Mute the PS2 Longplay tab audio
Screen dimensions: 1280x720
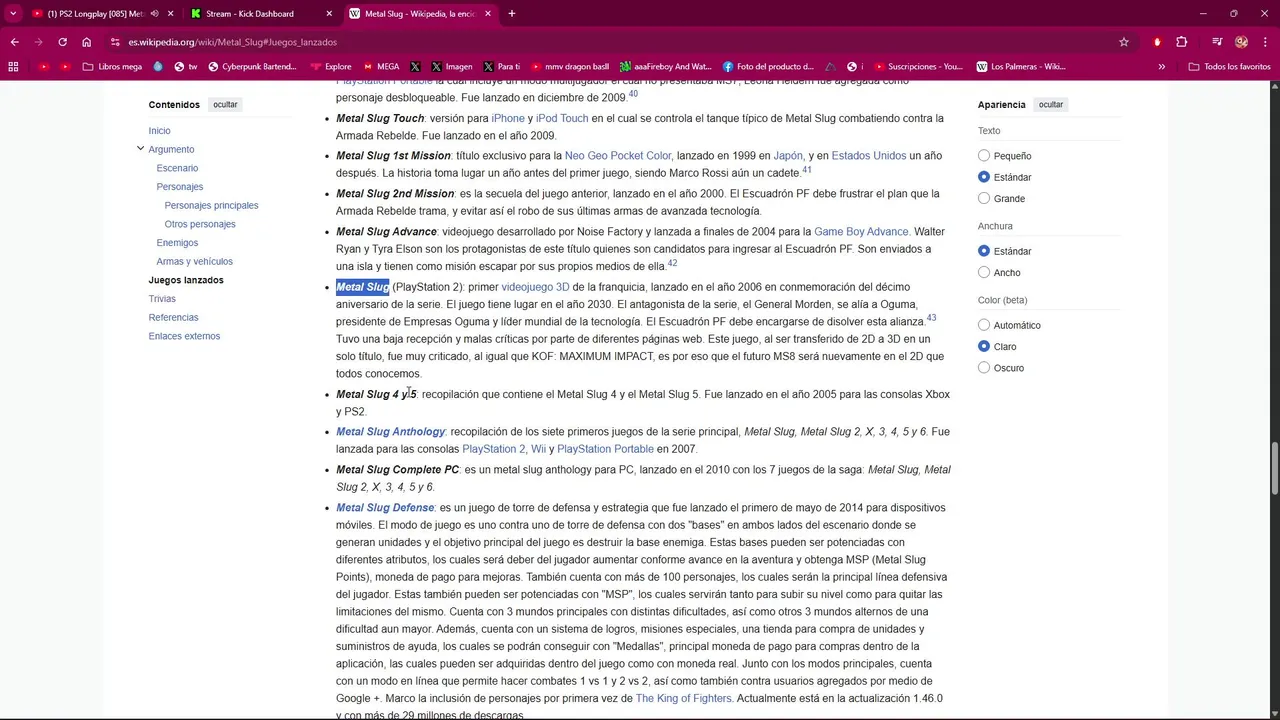(x=155, y=14)
